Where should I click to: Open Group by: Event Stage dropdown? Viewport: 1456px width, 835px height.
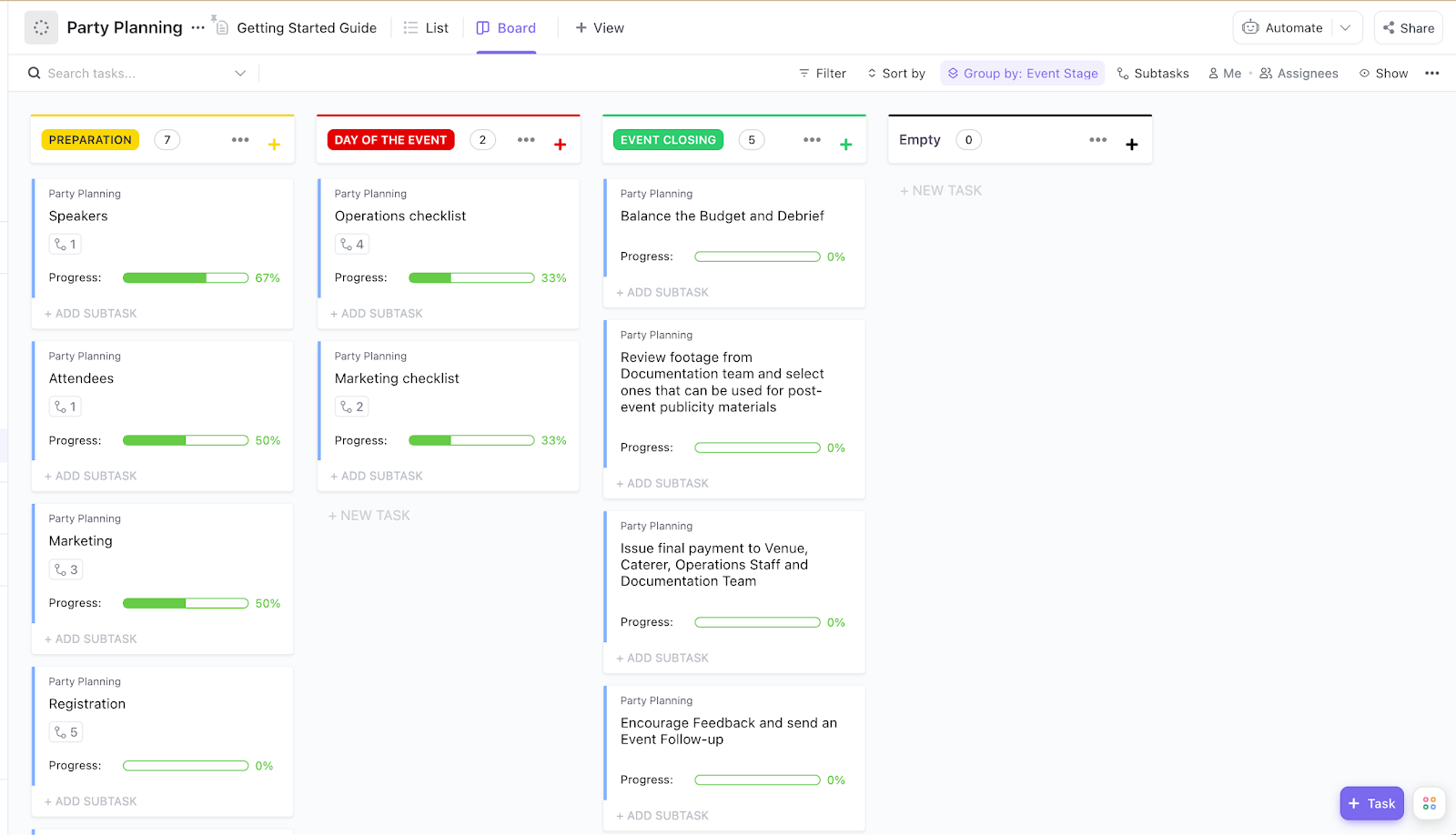pos(1022,74)
